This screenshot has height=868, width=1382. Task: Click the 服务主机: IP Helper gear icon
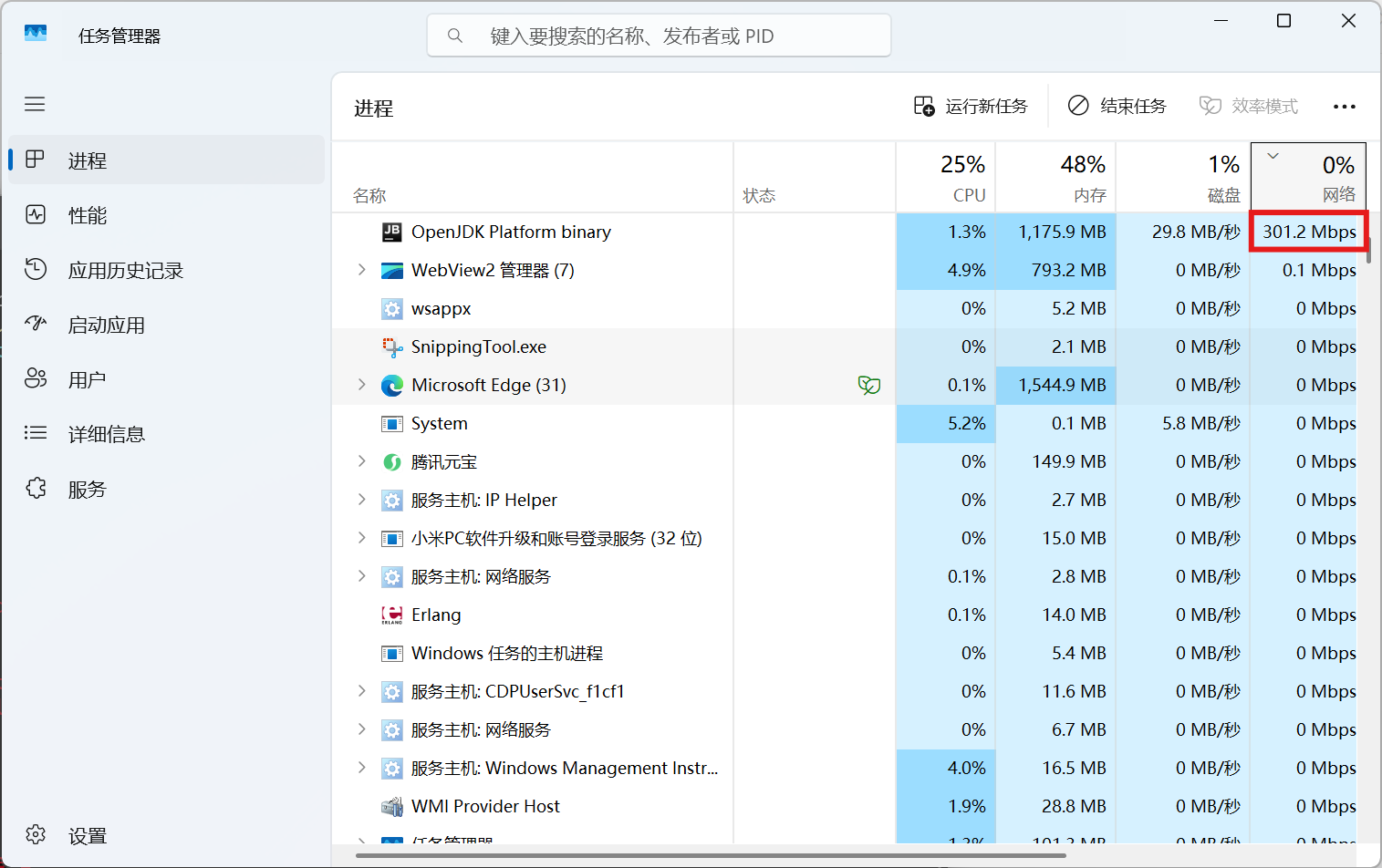pyautogui.click(x=392, y=500)
